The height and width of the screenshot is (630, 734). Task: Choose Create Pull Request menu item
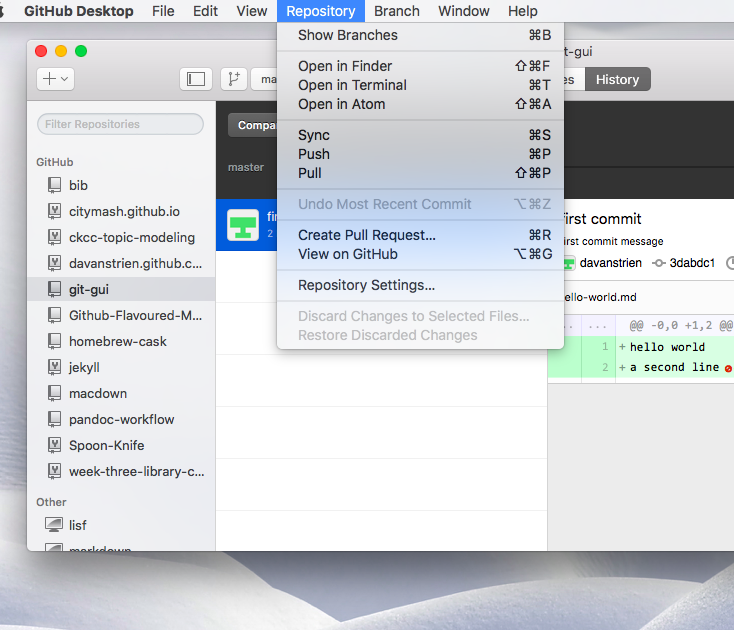pos(366,235)
